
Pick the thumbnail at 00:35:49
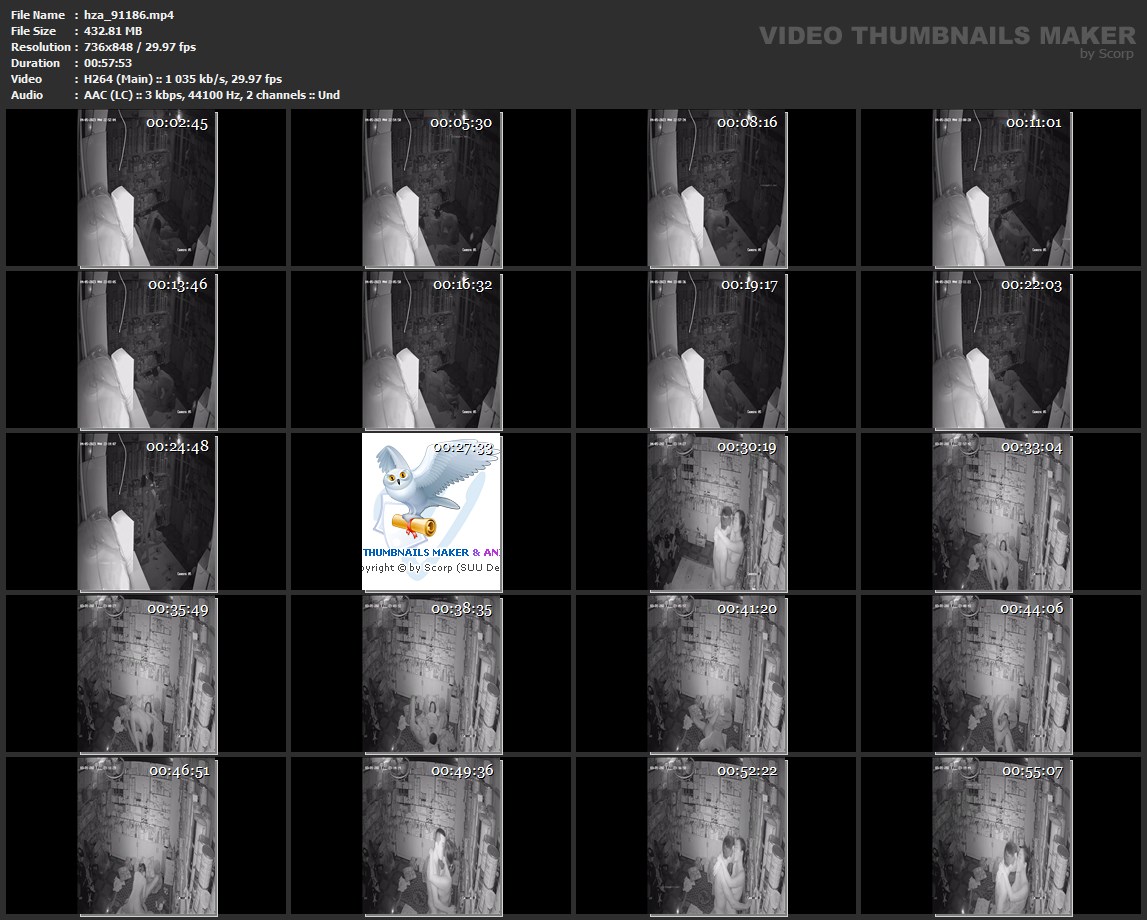pos(146,674)
